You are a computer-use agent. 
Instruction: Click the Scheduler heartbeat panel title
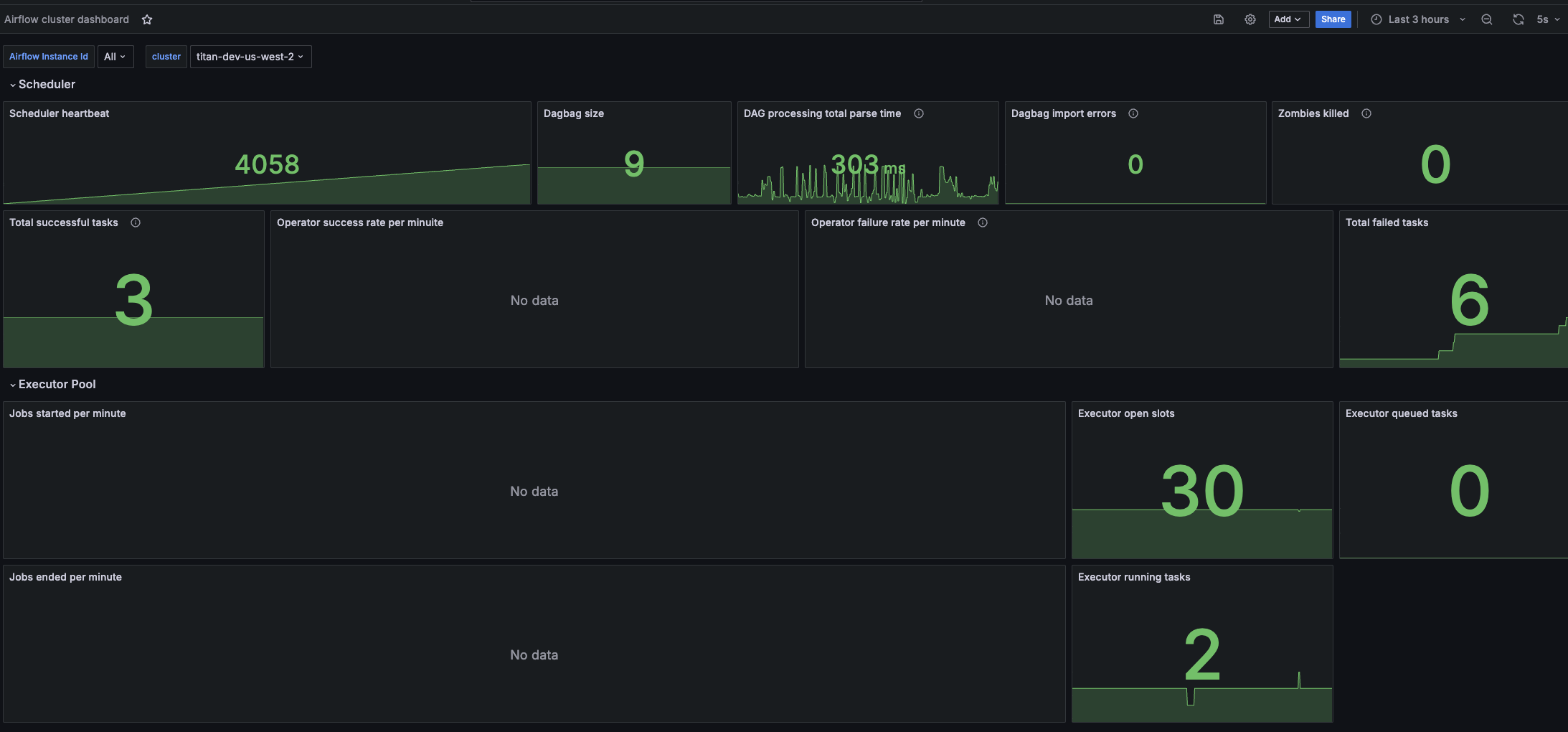(60, 113)
